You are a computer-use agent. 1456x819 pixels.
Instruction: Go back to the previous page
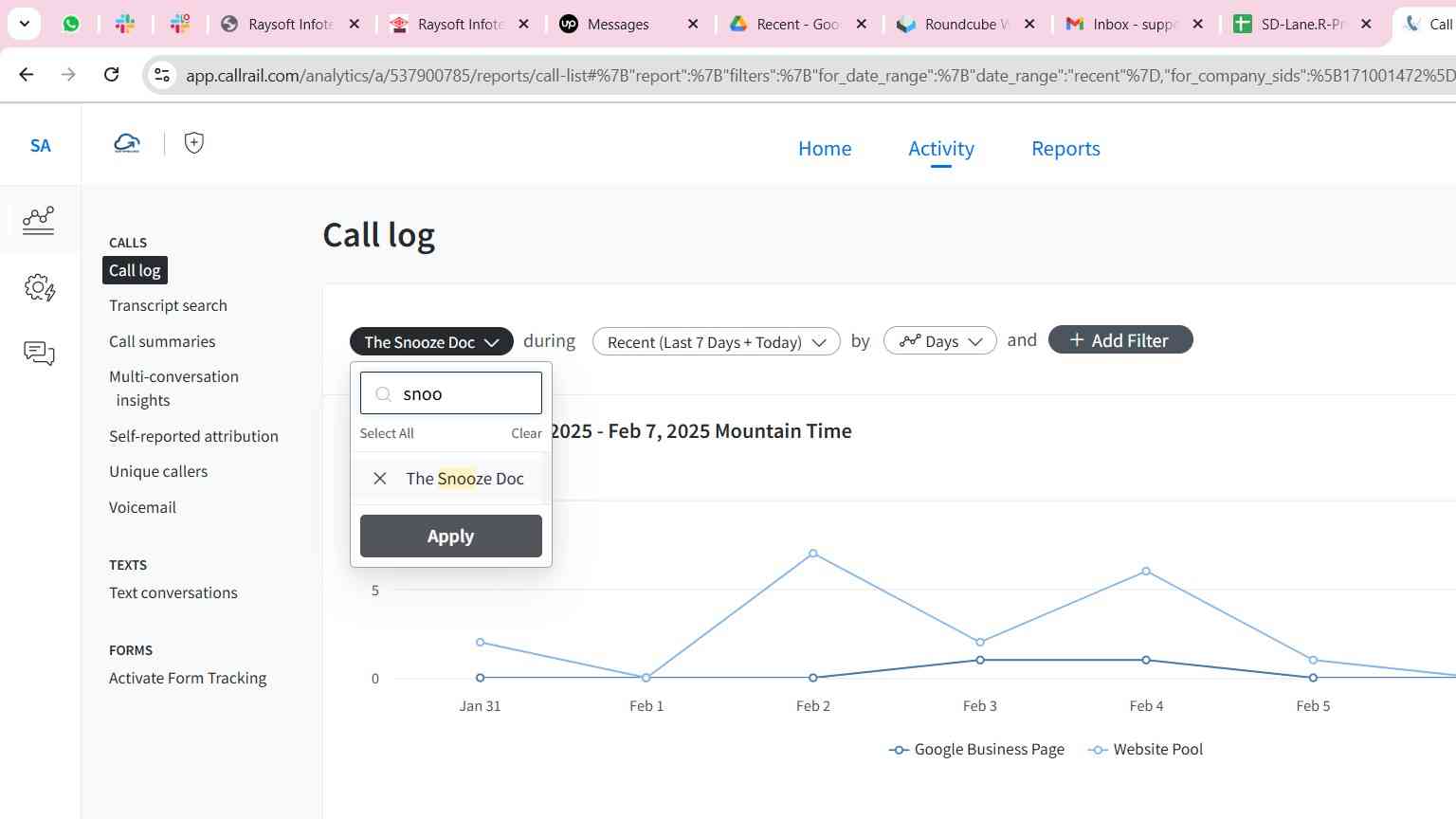27,74
